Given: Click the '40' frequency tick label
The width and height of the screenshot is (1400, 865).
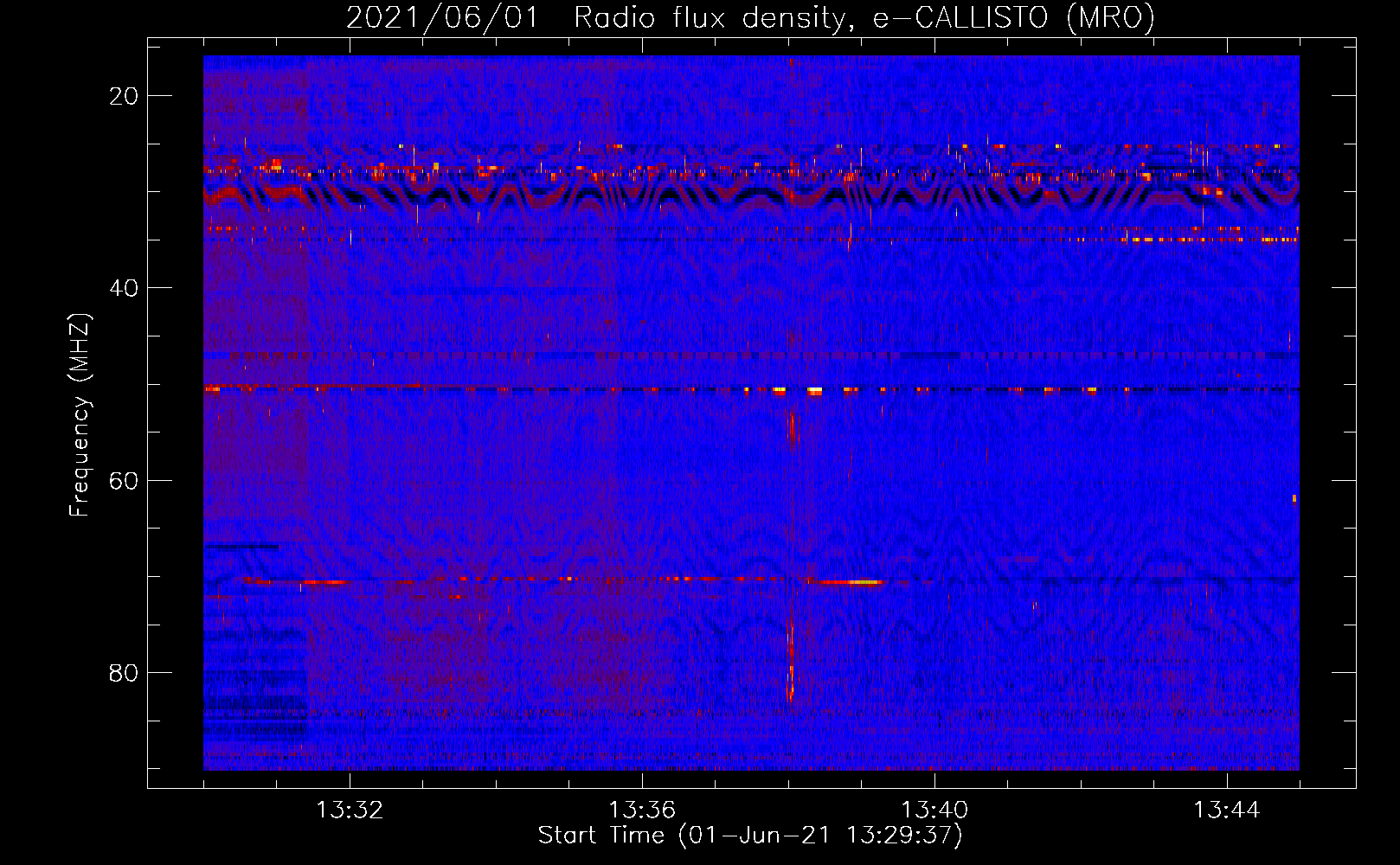Looking at the screenshot, I should 124,288.
